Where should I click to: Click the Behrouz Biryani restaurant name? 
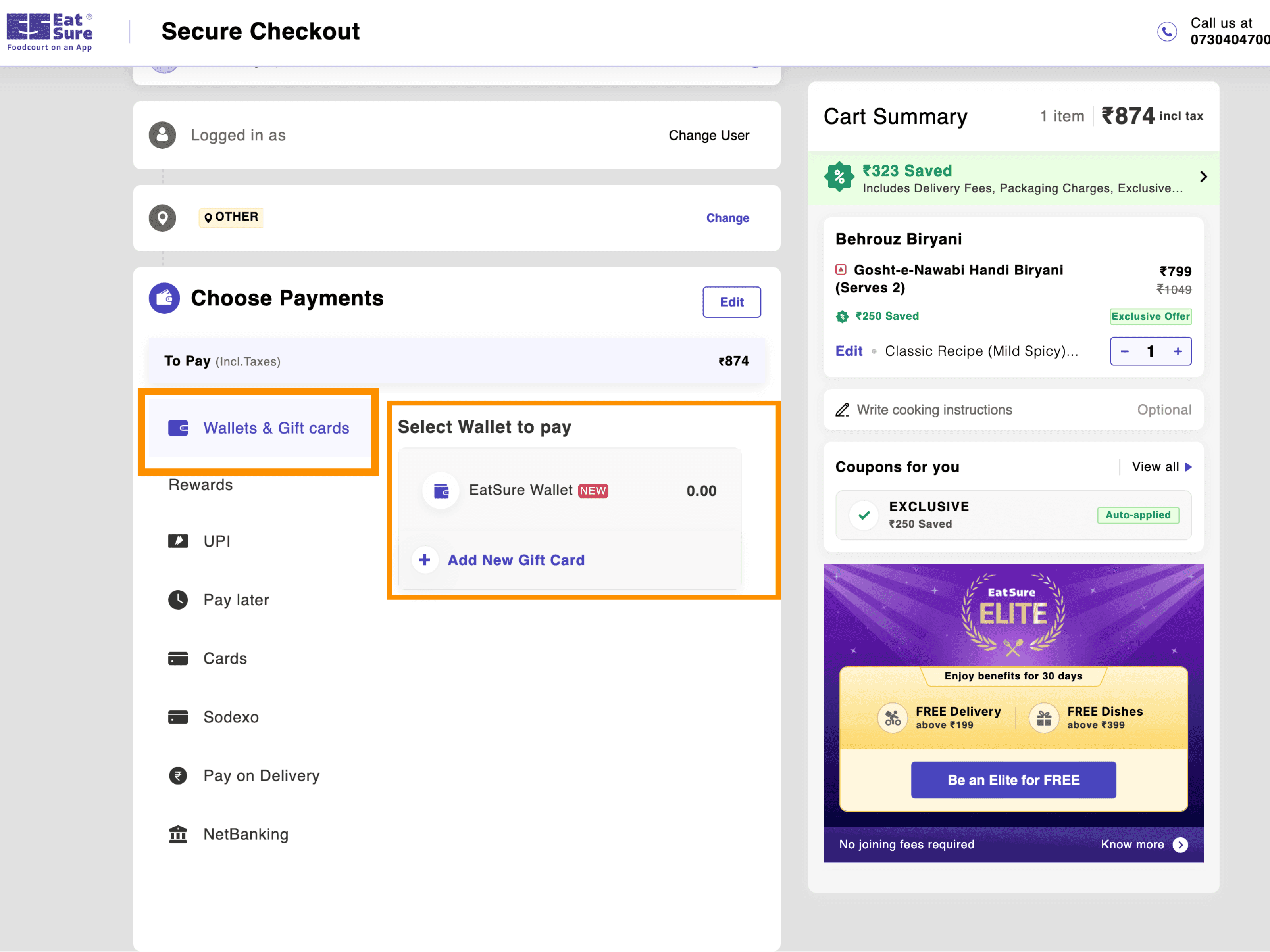click(899, 239)
